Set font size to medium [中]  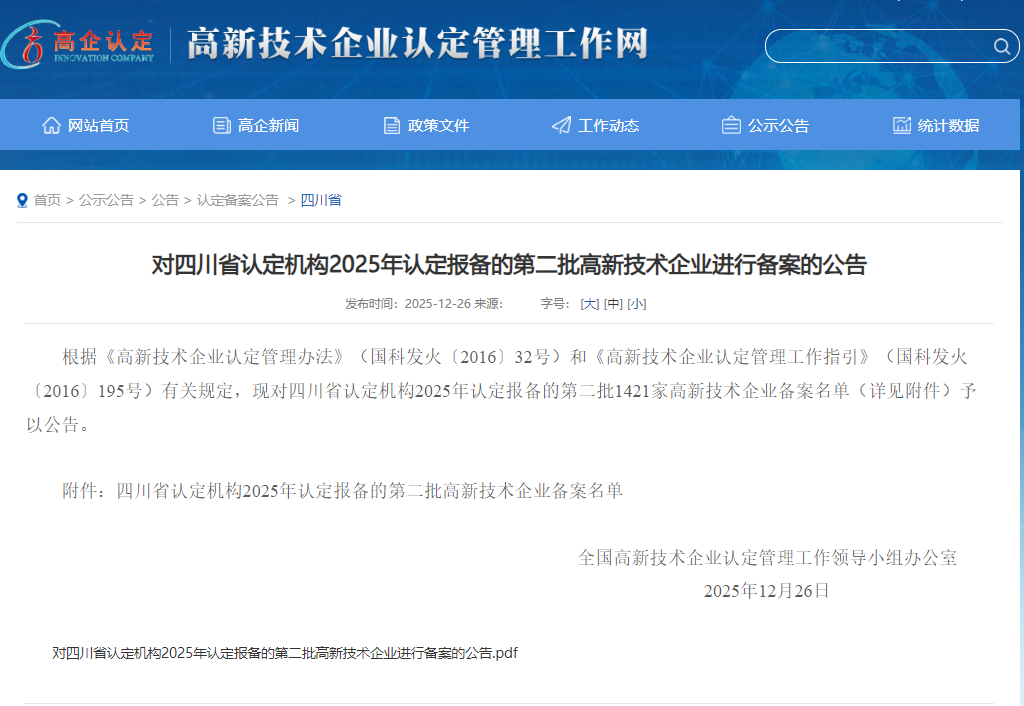click(613, 304)
